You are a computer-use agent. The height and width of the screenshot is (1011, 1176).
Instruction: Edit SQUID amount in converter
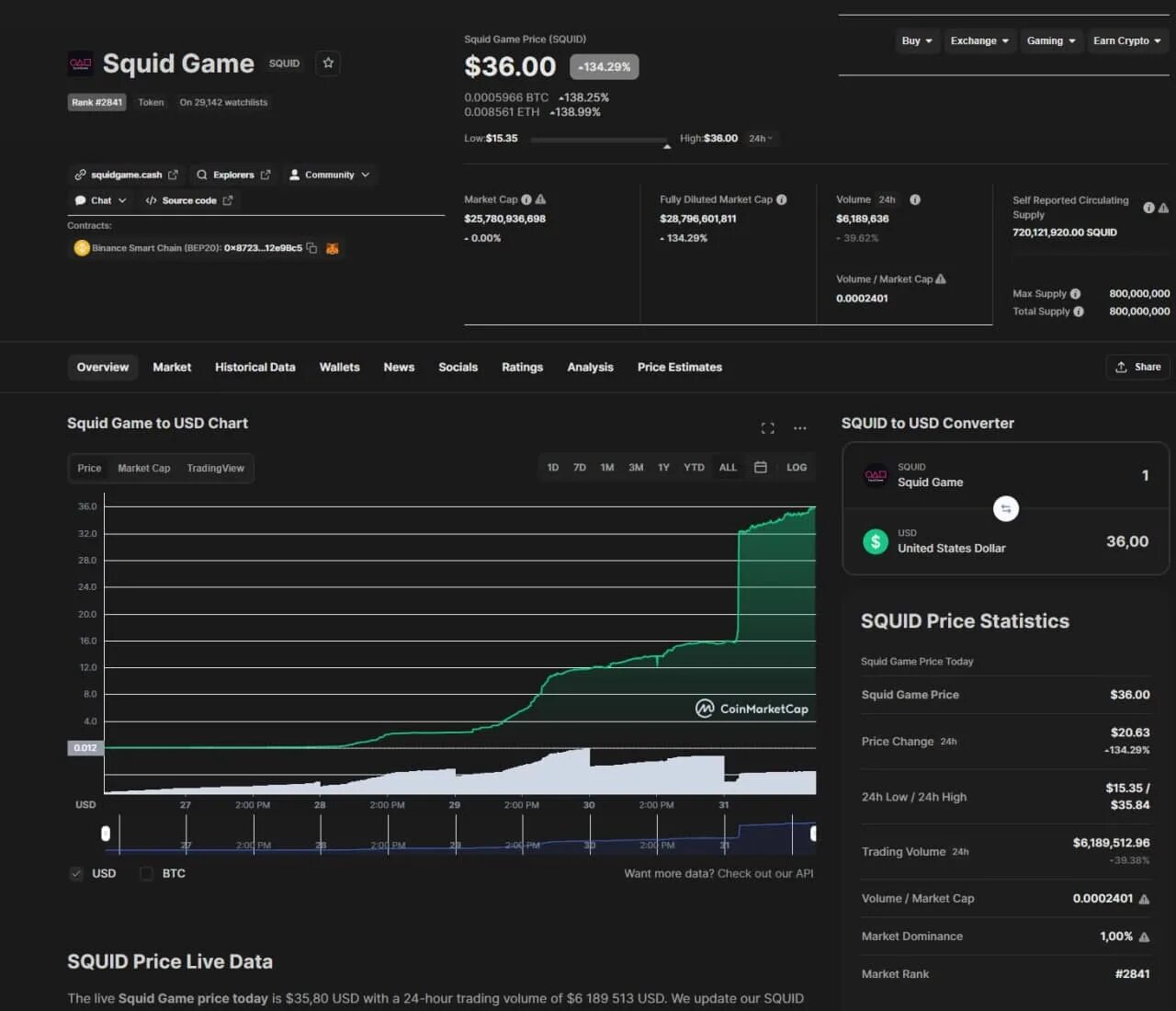coord(1145,475)
